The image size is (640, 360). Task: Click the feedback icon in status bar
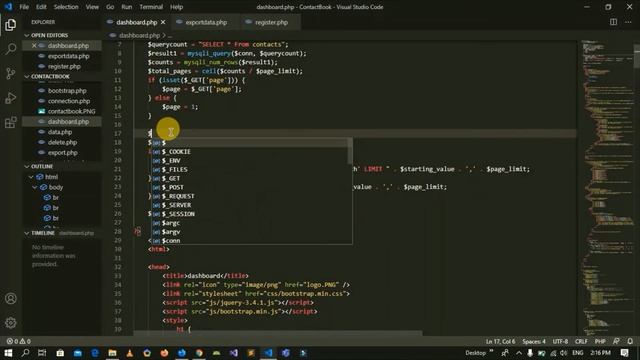616,341
